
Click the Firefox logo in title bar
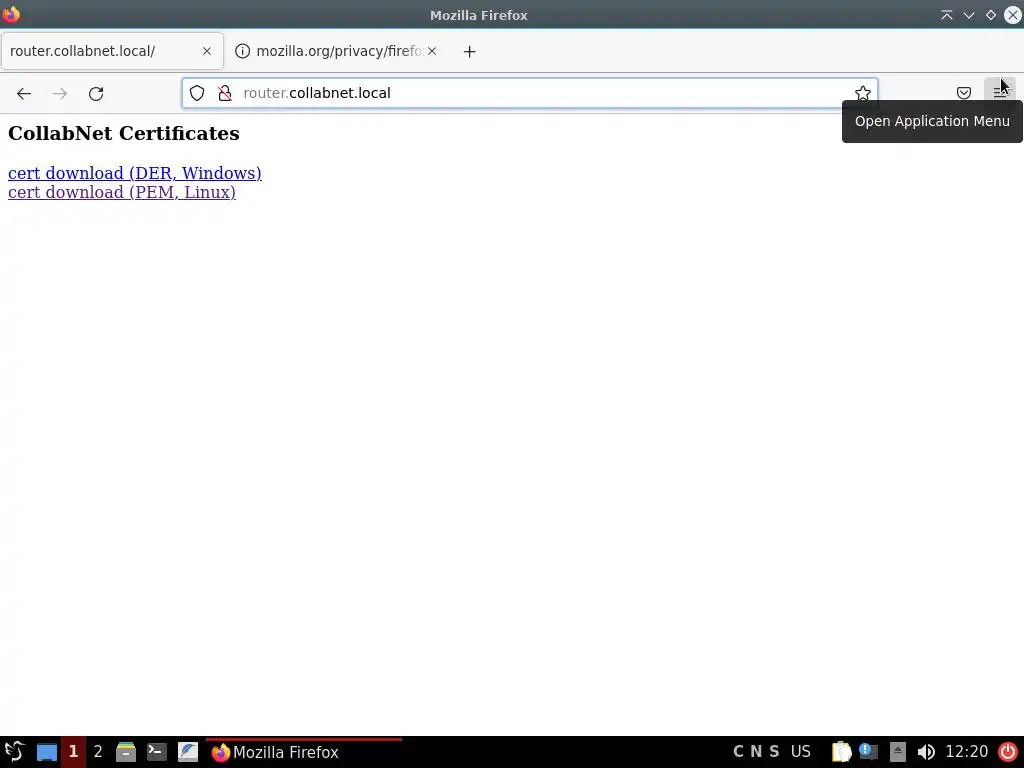coord(11,14)
